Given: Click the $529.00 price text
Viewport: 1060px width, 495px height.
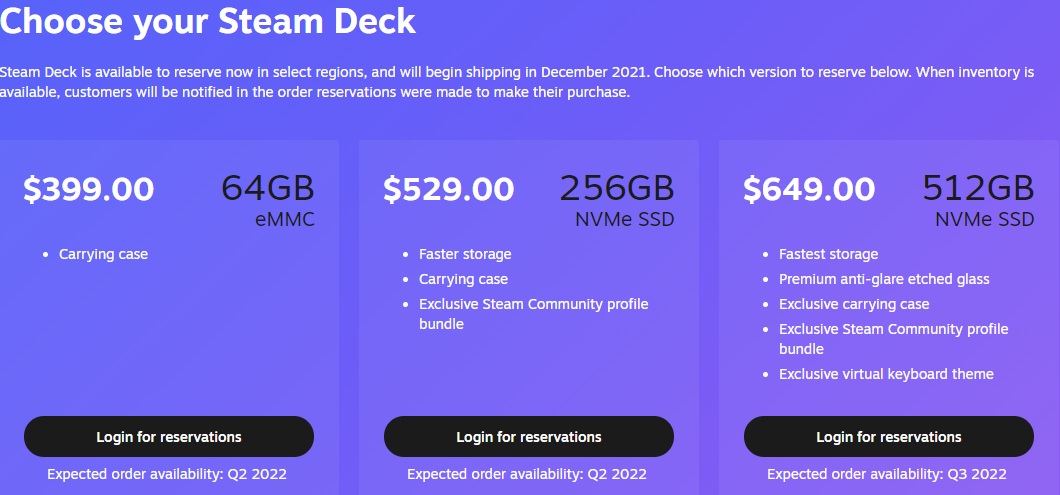Looking at the screenshot, I should 449,189.
